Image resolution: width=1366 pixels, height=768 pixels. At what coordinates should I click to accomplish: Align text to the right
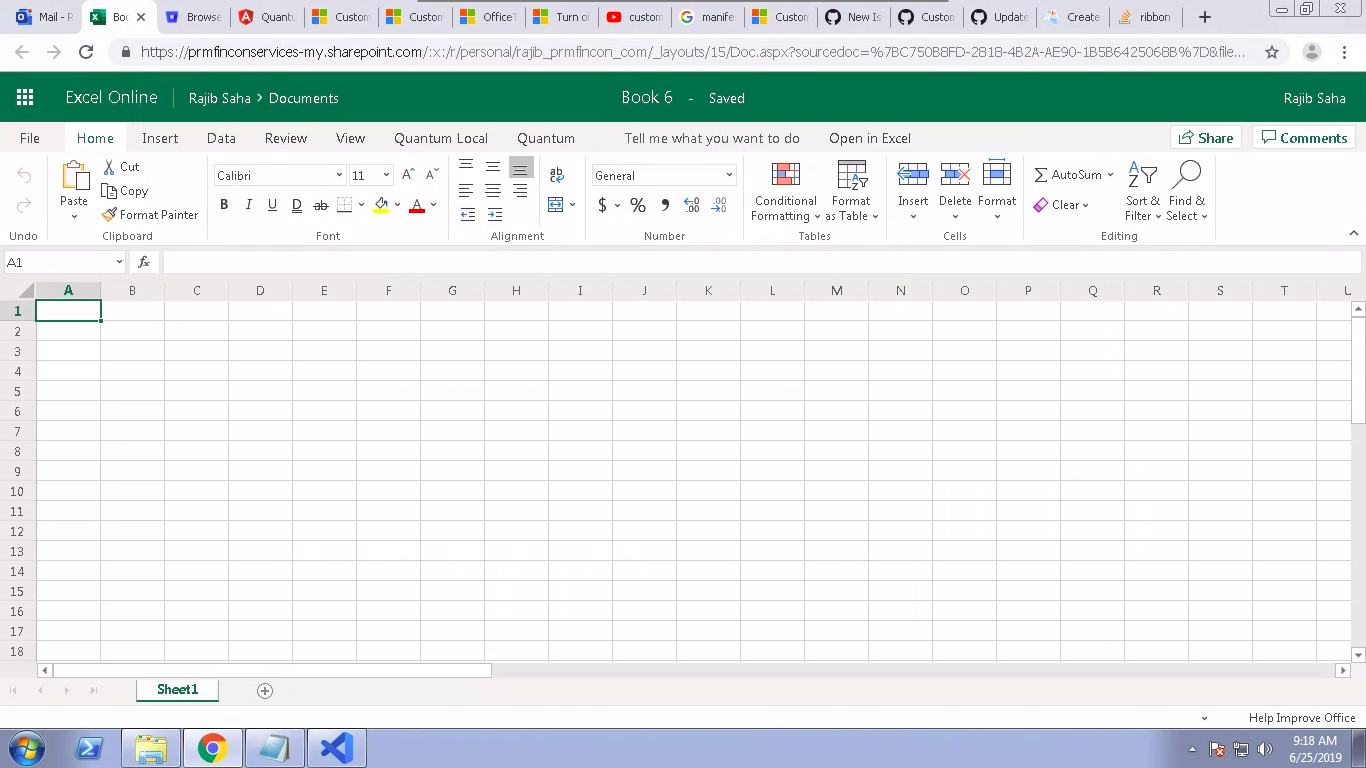pyautogui.click(x=520, y=190)
